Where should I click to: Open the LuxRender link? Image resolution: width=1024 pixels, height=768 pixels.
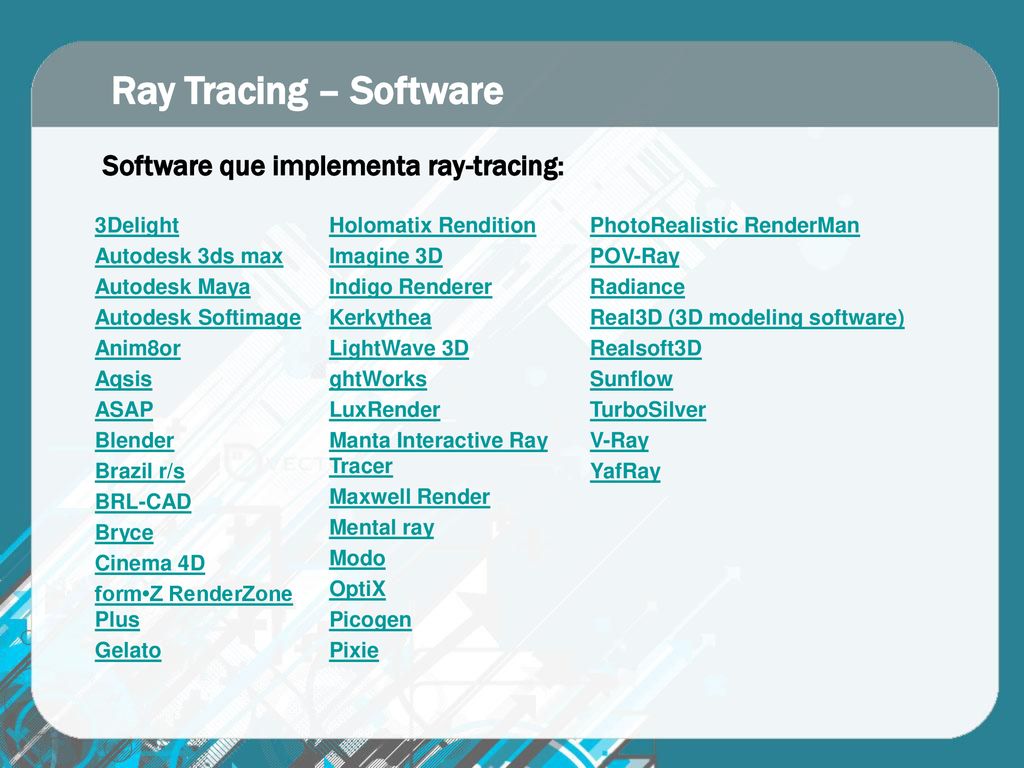[x=385, y=409]
